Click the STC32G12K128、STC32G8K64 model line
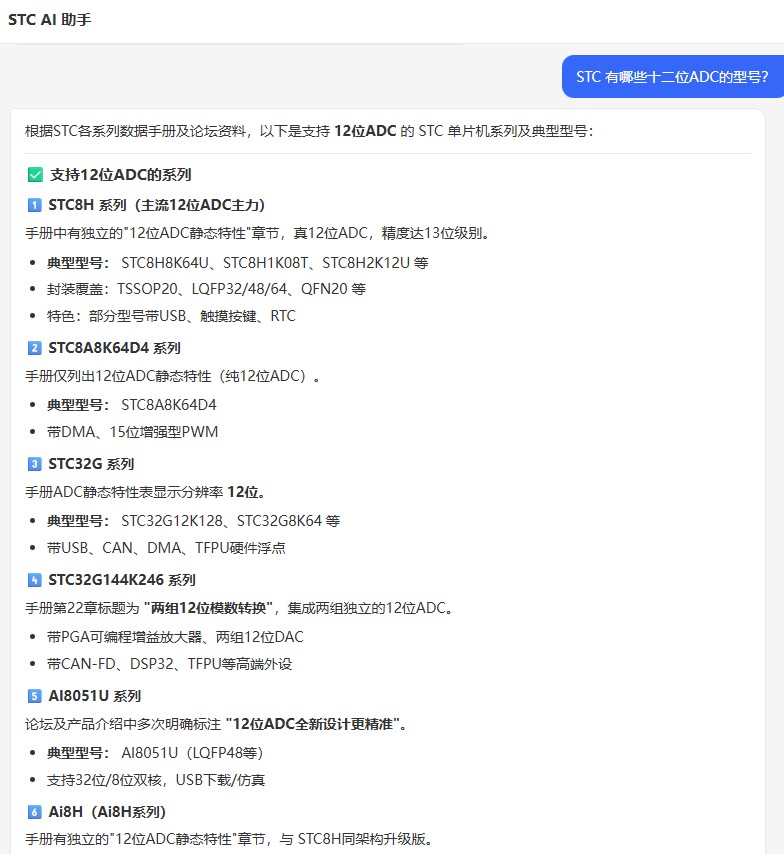This screenshot has height=854, width=784. [x=193, y=521]
